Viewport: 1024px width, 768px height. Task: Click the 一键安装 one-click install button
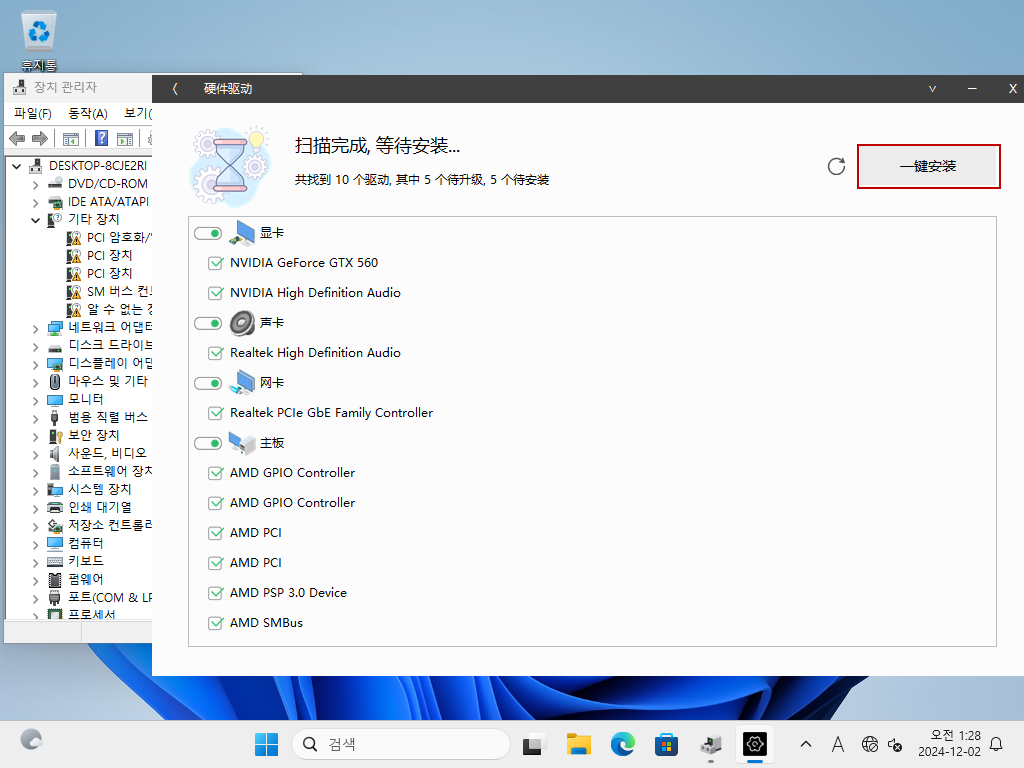point(928,167)
